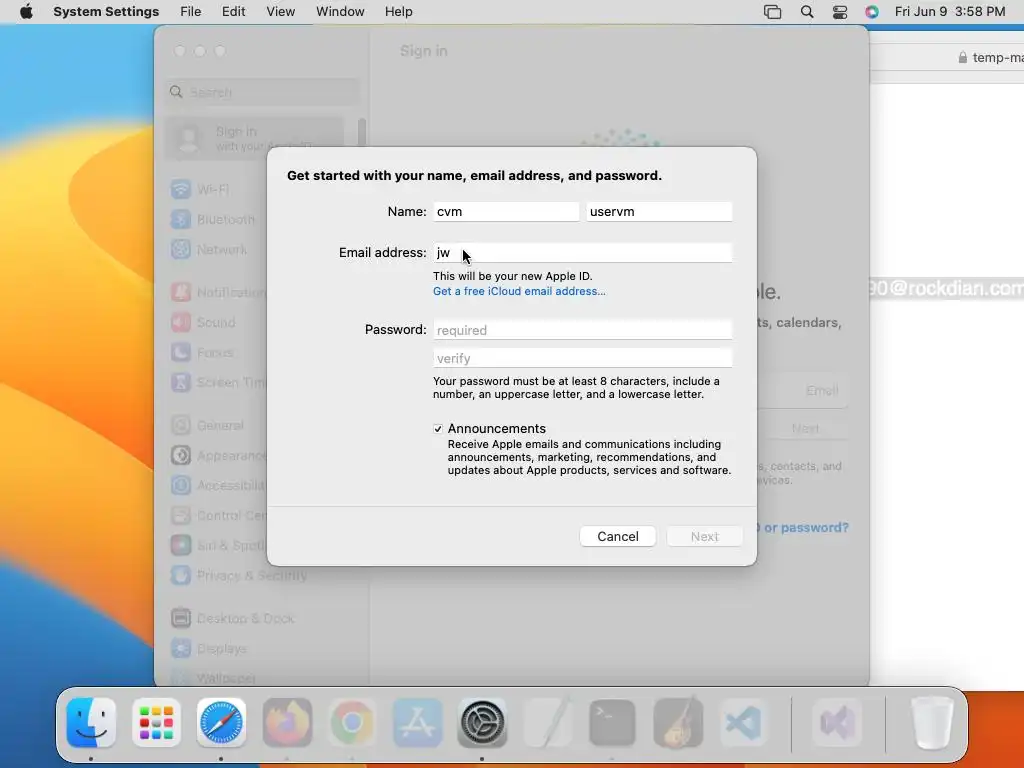Click the Settings sidebar Search field
Viewport: 1024px width, 768px height.
[x=263, y=92]
